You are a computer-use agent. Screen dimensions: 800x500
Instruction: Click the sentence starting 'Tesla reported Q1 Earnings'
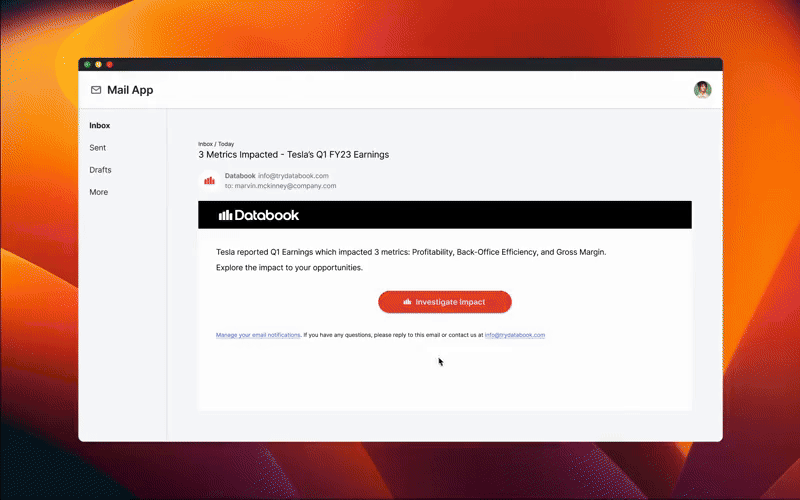tap(411, 252)
